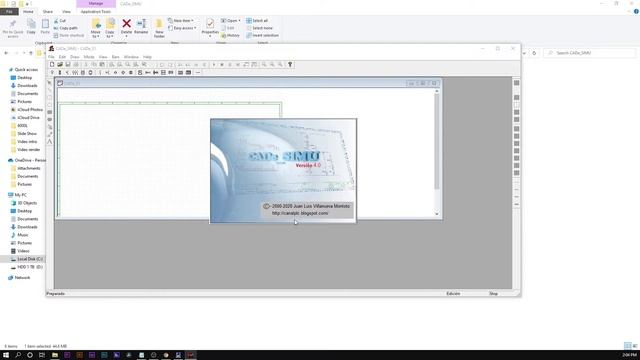Select Music under My PC
Viewport: 640px width, 360px height.
coord(20,235)
